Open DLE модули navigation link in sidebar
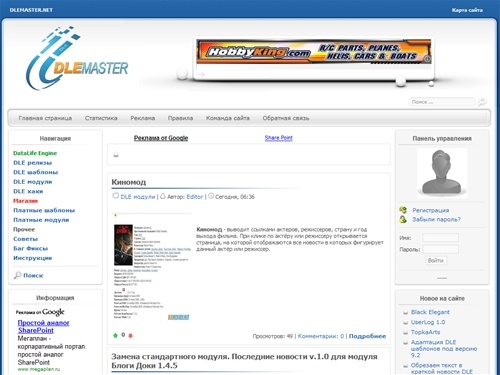The height and width of the screenshot is (375, 500). 33,182
